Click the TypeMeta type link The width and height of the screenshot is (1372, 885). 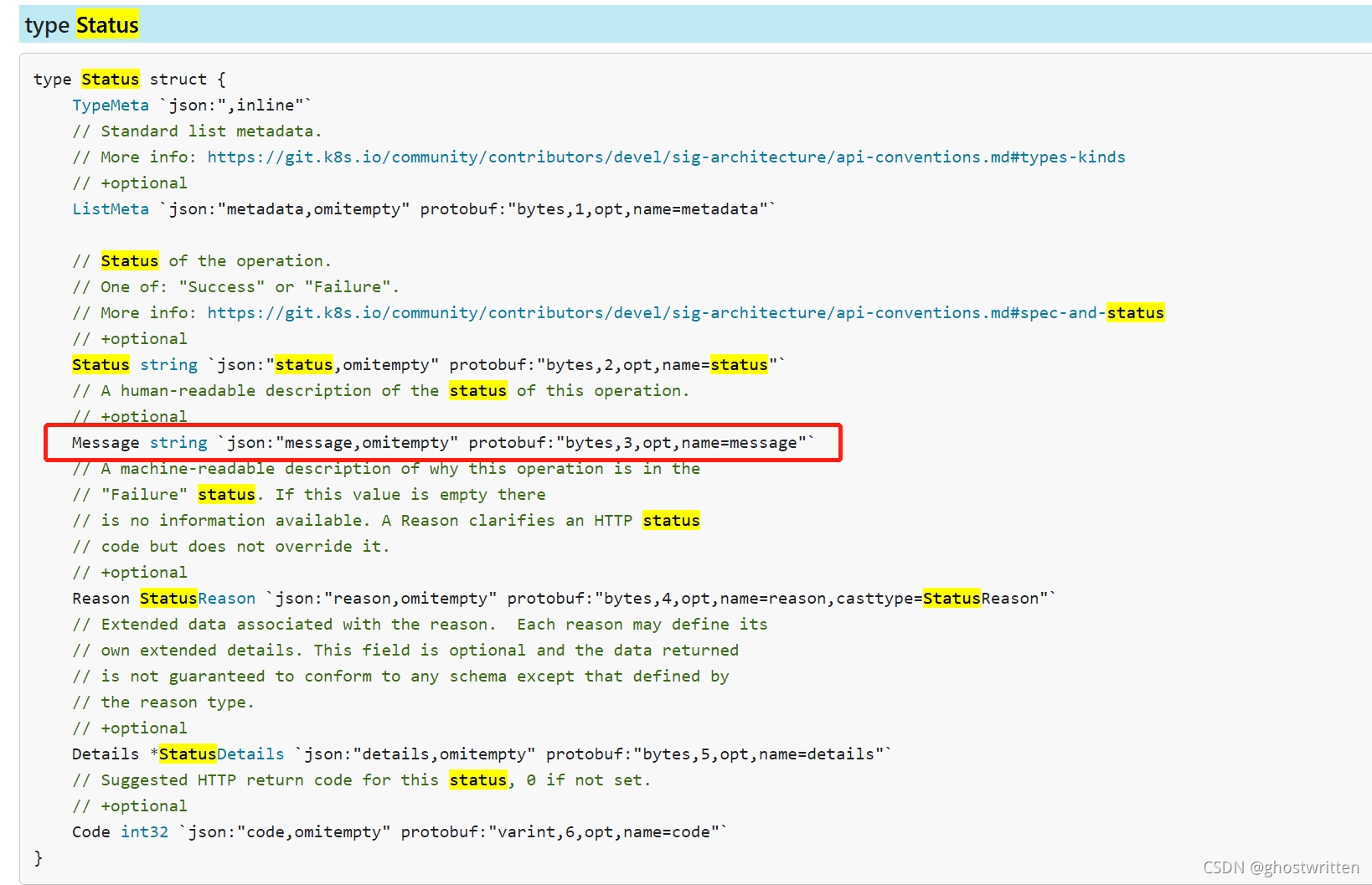pyautogui.click(x=111, y=105)
